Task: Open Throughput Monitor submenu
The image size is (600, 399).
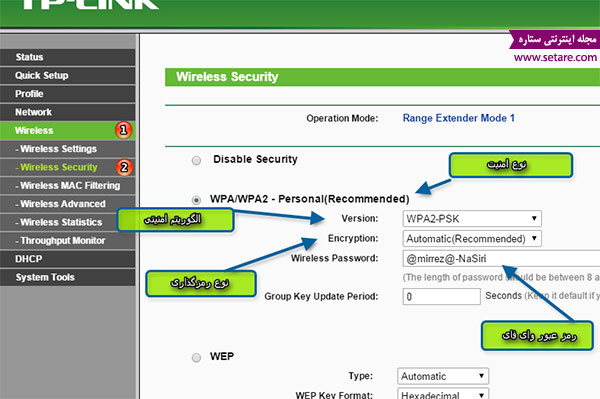Action: (67, 241)
